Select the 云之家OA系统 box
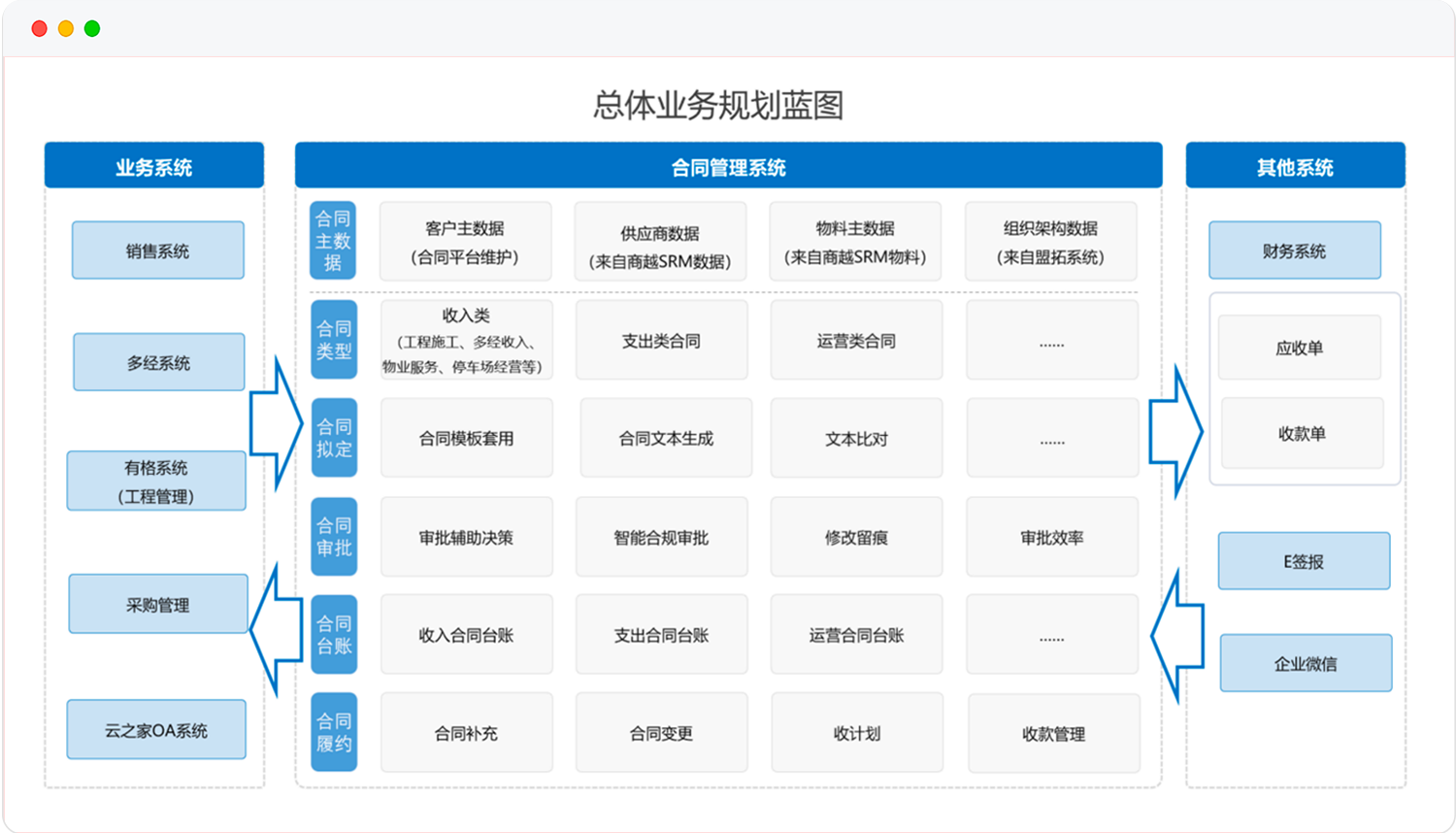1456x833 pixels. click(x=156, y=729)
